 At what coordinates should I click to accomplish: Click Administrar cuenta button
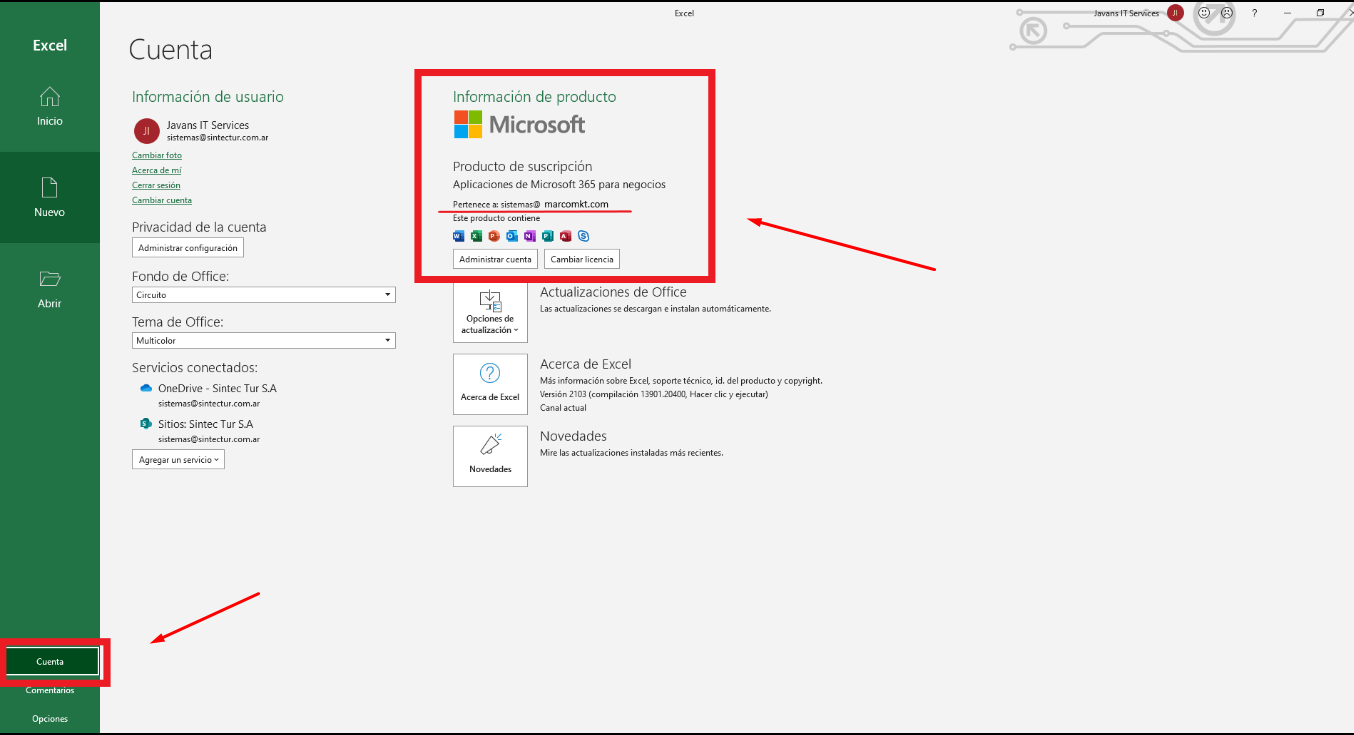click(495, 259)
